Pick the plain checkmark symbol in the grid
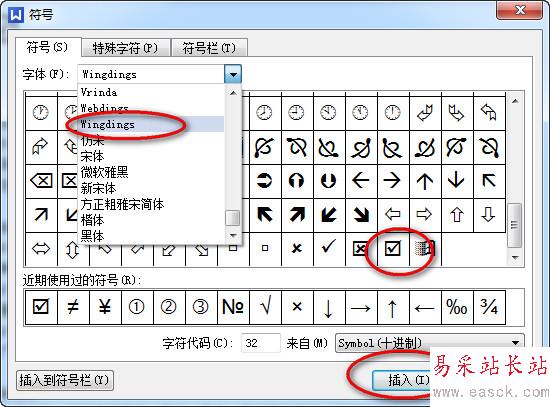 click(328, 248)
